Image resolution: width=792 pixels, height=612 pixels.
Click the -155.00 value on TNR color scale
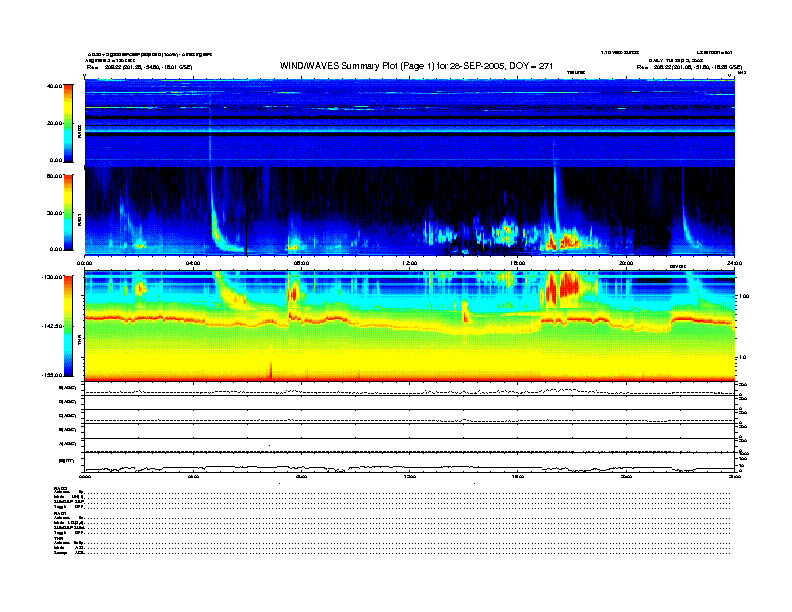(52, 375)
